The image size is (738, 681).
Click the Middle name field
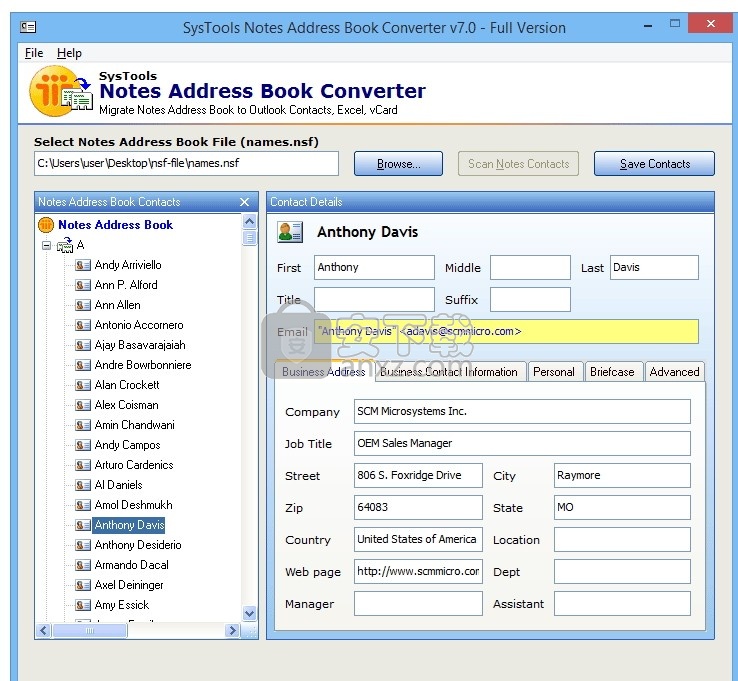tap(530, 267)
